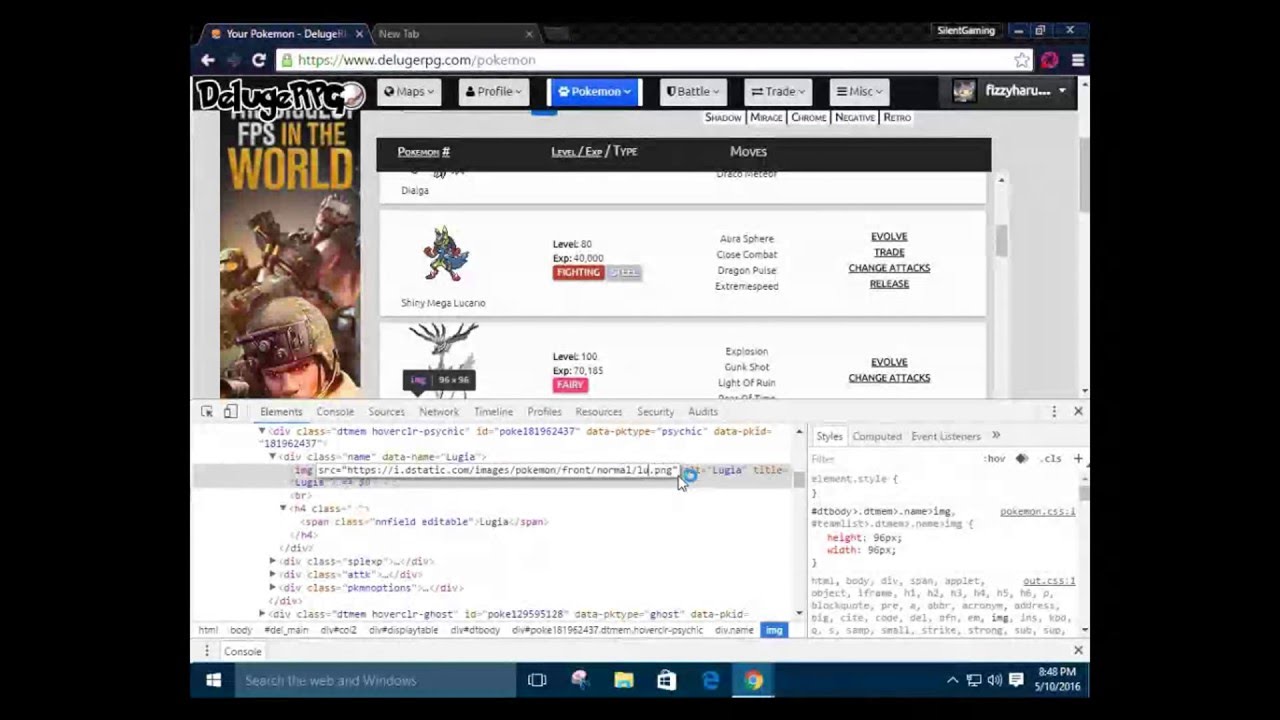Image resolution: width=1280 pixels, height=720 pixels.
Task: Show more Styles pane tabs chevron
Action: [996, 435]
